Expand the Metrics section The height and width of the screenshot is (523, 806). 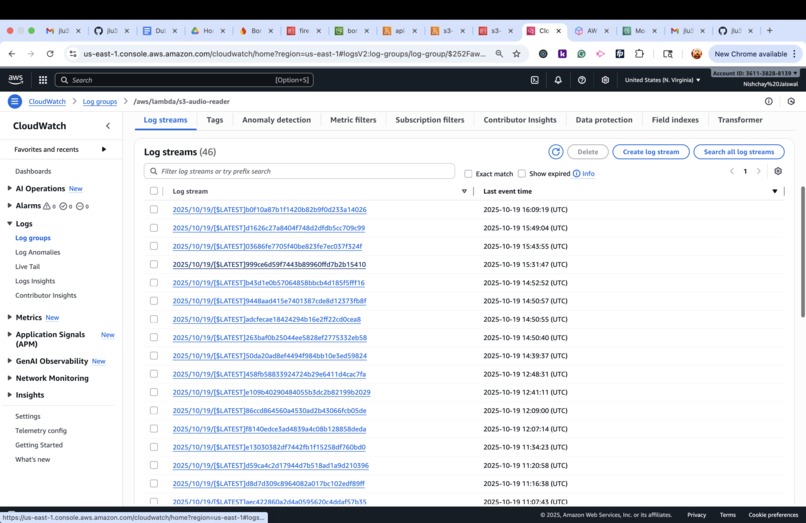click(9, 317)
